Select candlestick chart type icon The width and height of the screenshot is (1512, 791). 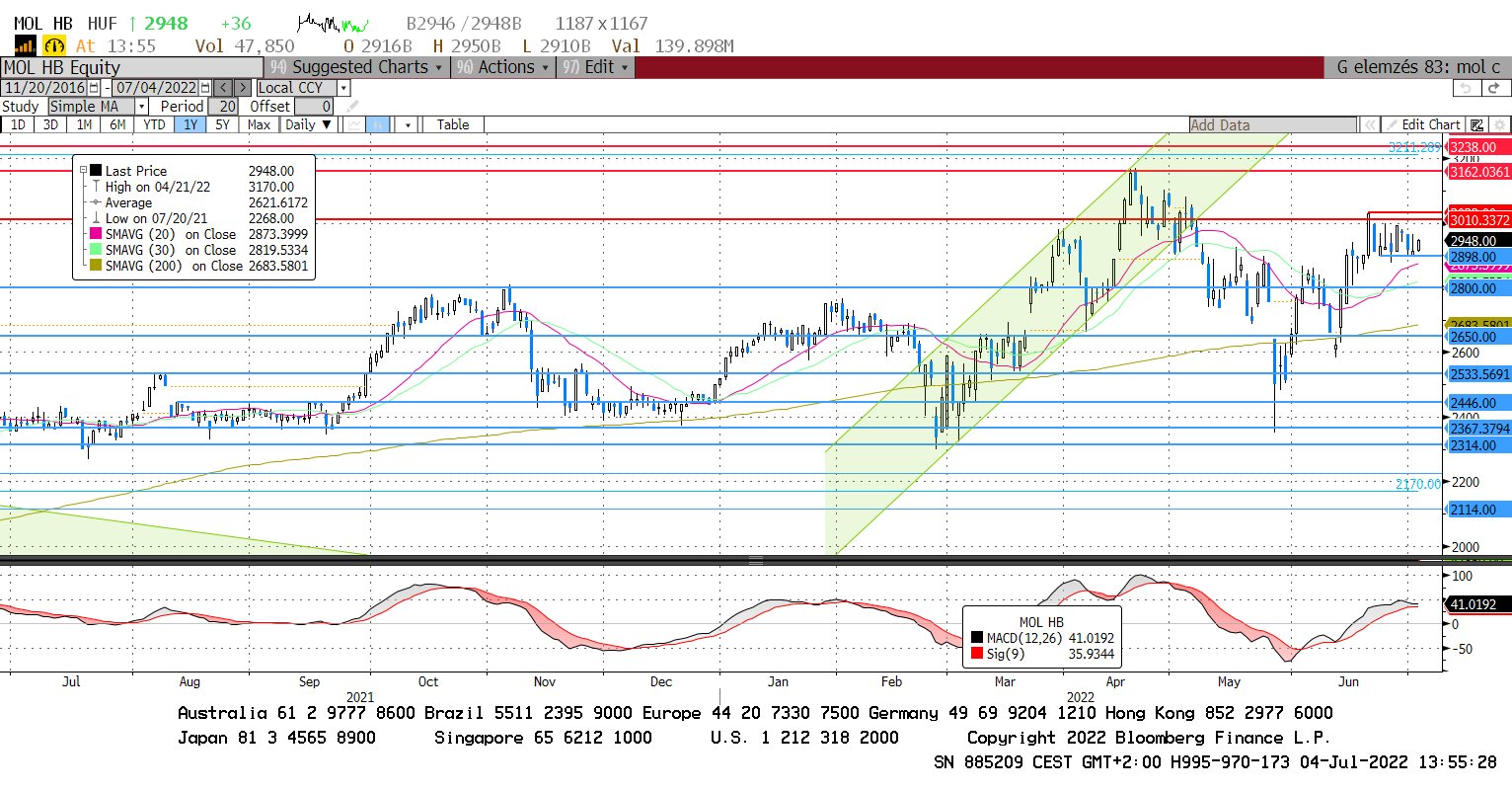point(377,124)
